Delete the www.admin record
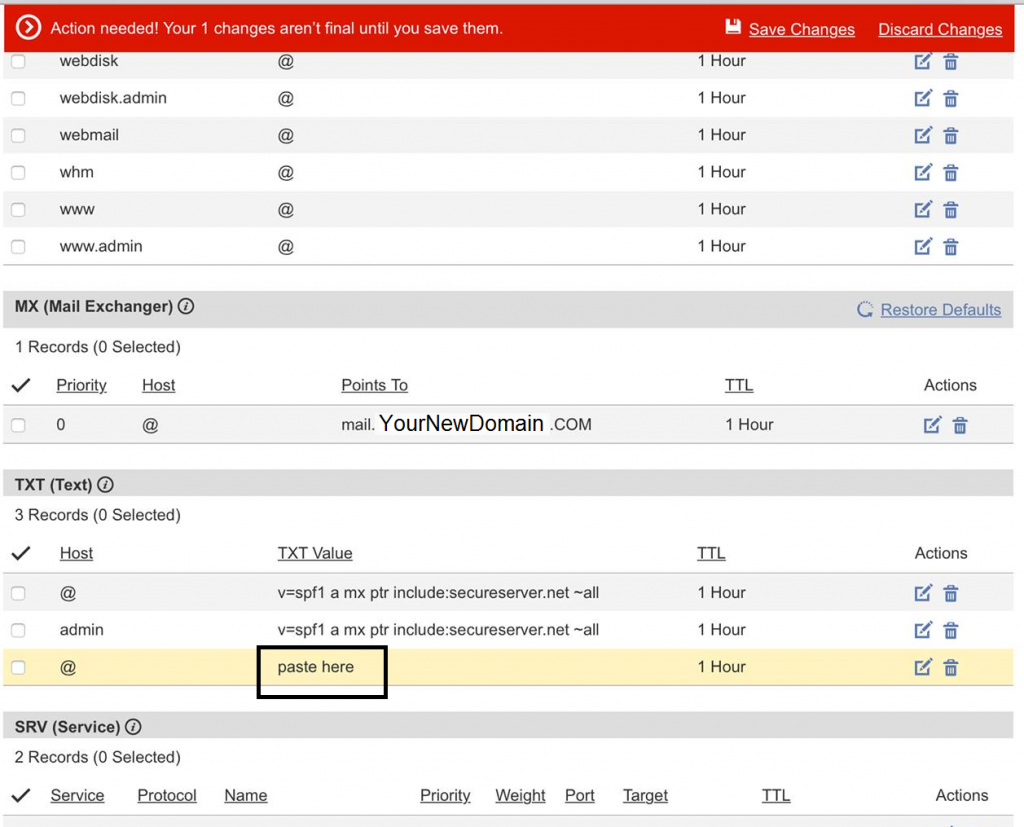The width and height of the screenshot is (1024, 827). [x=951, y=247]
